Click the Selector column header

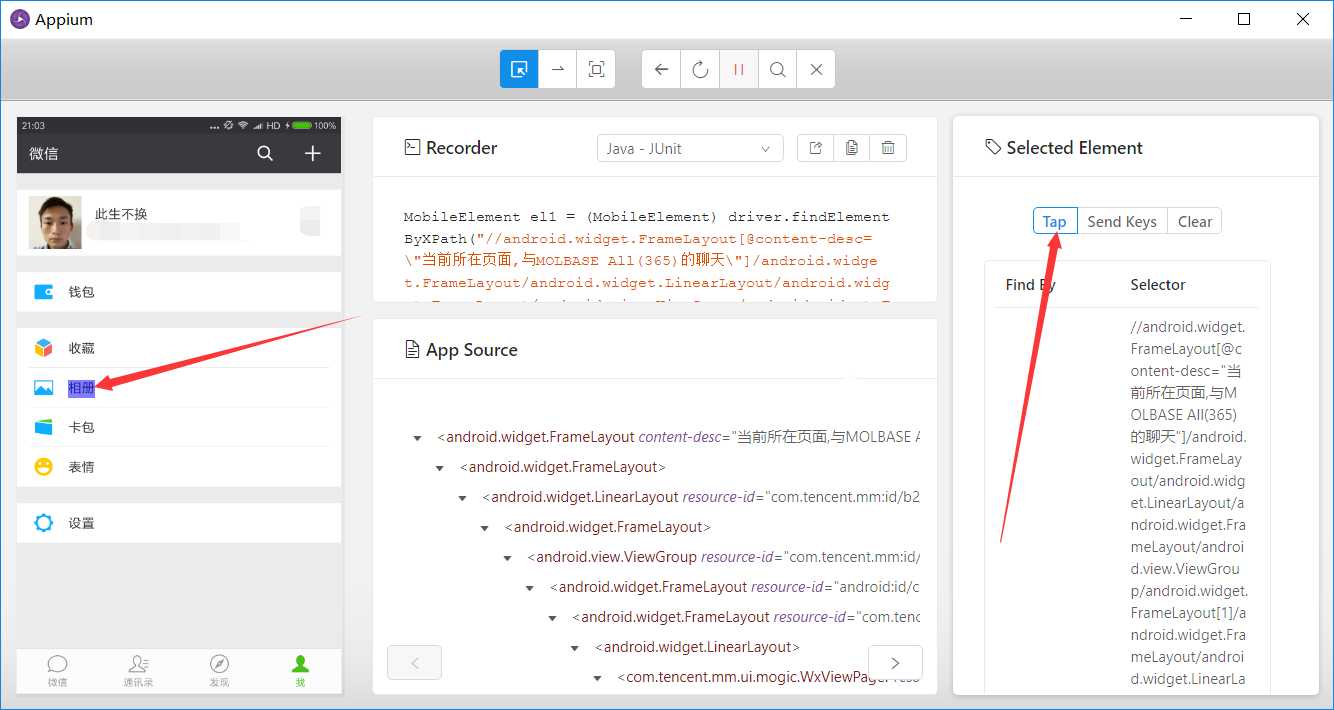[1158, 285]
